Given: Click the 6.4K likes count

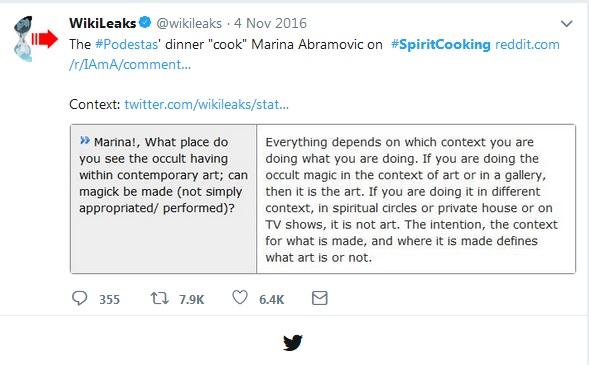Looking at the screenshot, I should pyautogui.click(x=272, y=300).
